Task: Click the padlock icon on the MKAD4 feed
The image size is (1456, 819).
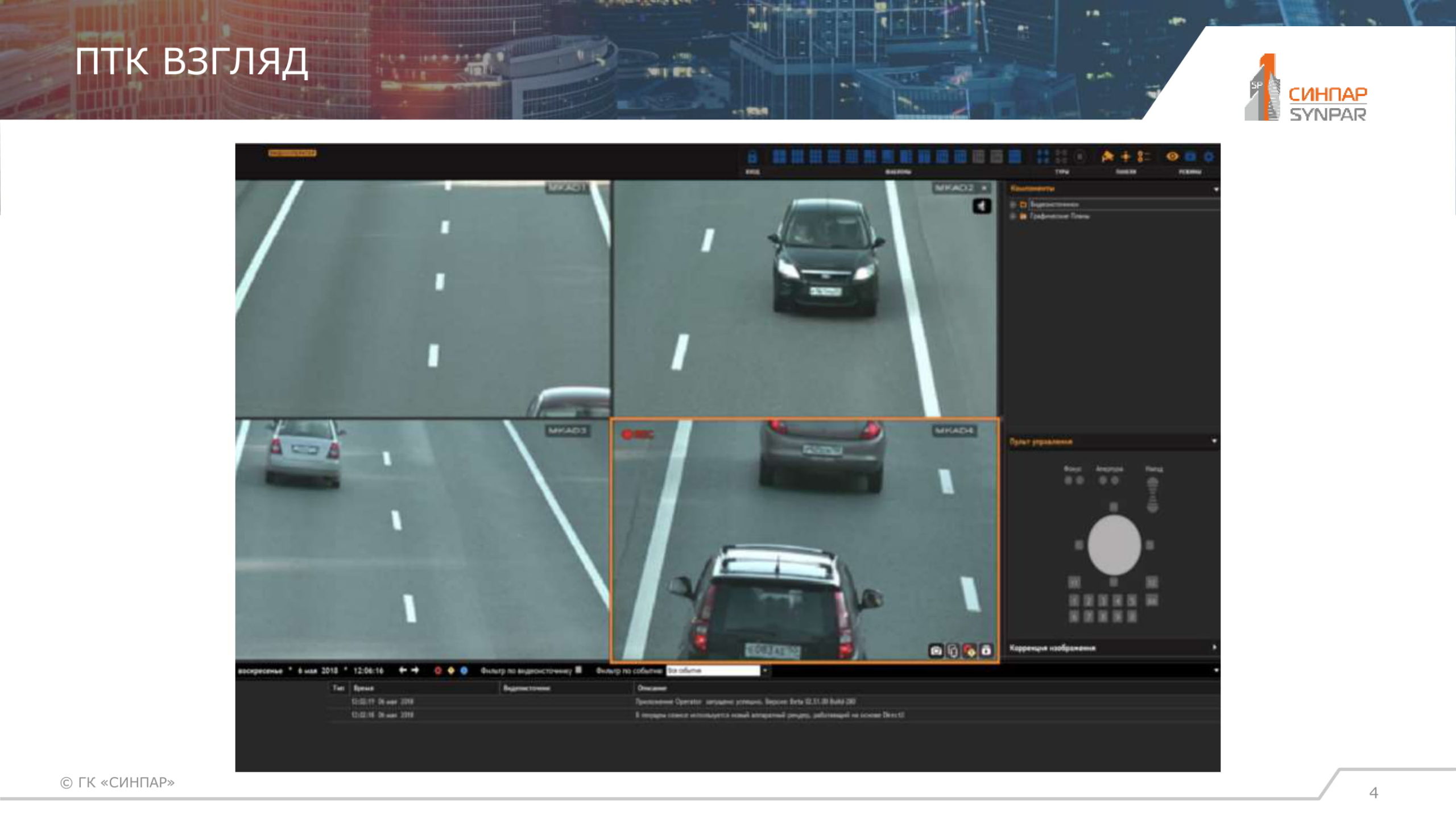Action: click(x=986, y=650)
